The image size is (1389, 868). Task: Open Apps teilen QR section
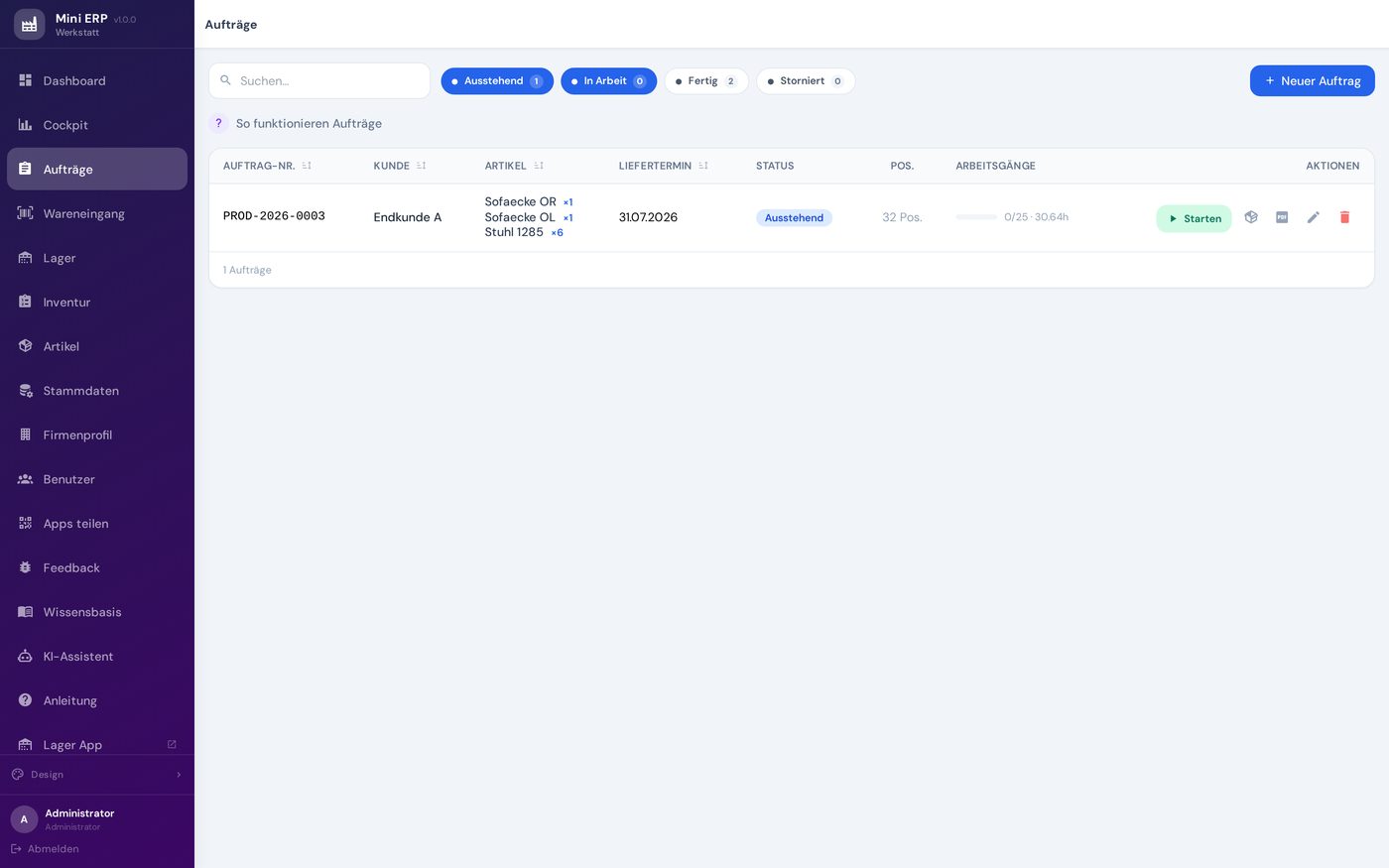(97, 524)
